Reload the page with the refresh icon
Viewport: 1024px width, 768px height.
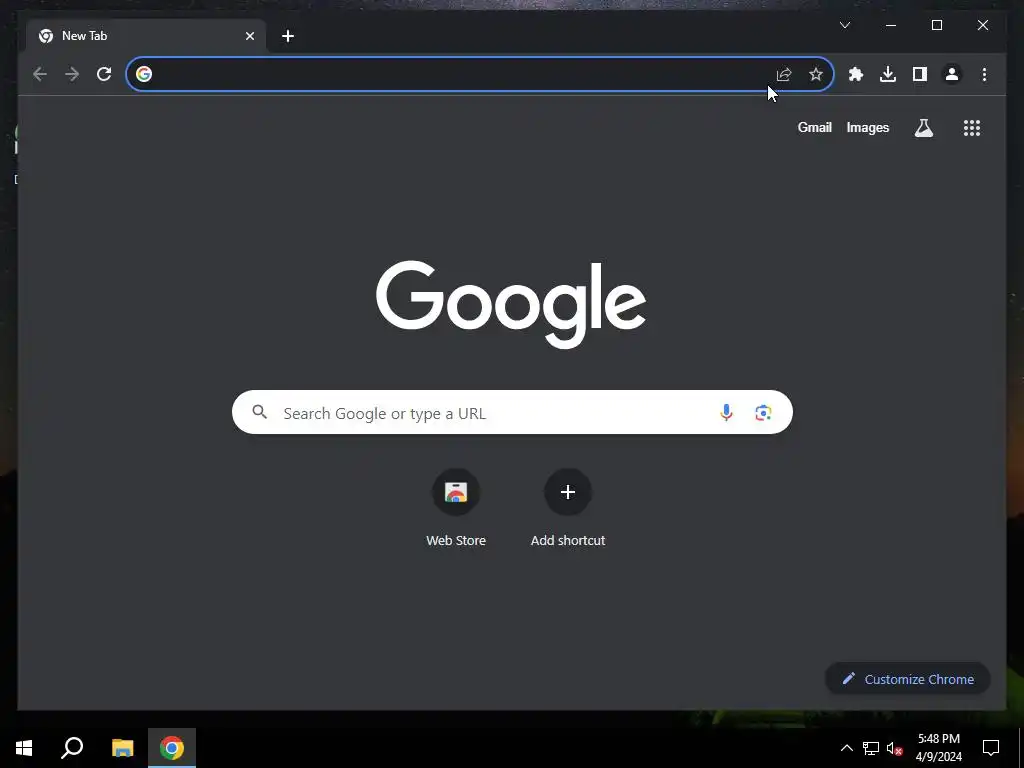point(104,74)
